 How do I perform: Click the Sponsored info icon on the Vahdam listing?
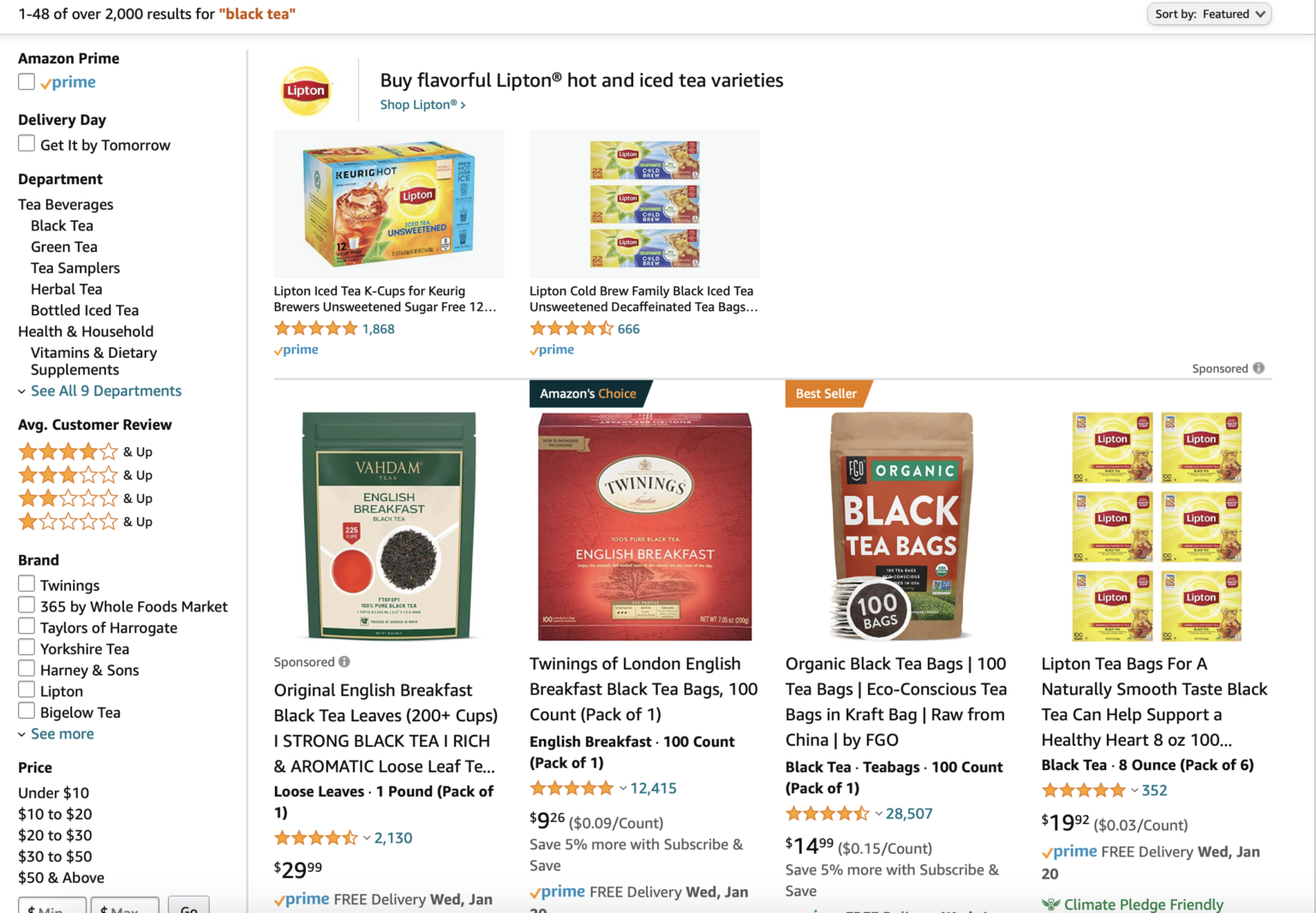(x=344, y=661)
